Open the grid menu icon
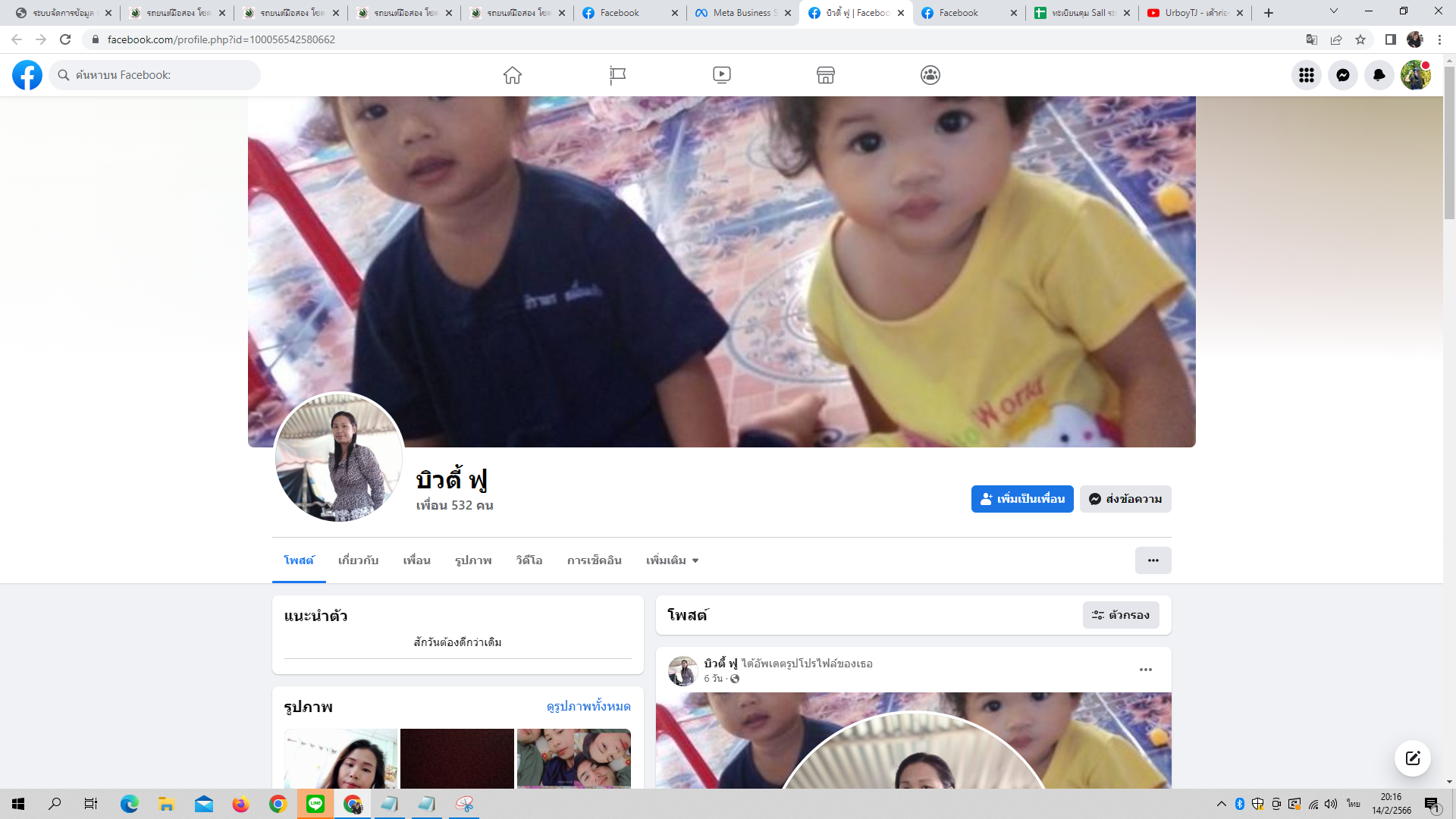The width and height of the screenshot is (1456, 819). click(1307, 75)
